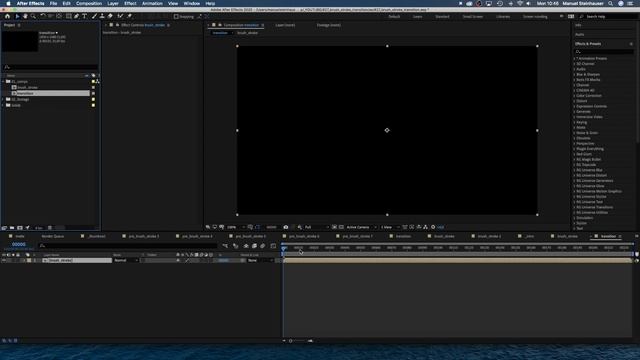Select the Pen tool

point(76,16)
